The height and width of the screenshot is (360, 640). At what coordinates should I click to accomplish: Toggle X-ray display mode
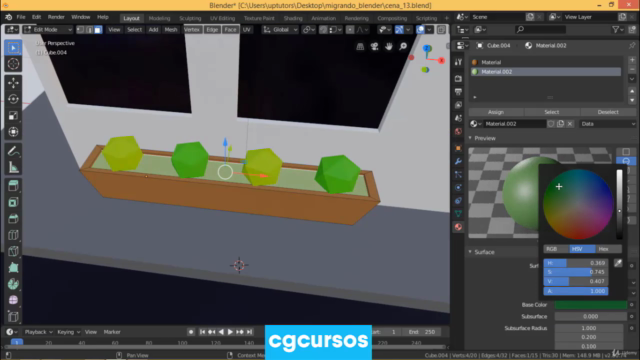click(441, 30)
